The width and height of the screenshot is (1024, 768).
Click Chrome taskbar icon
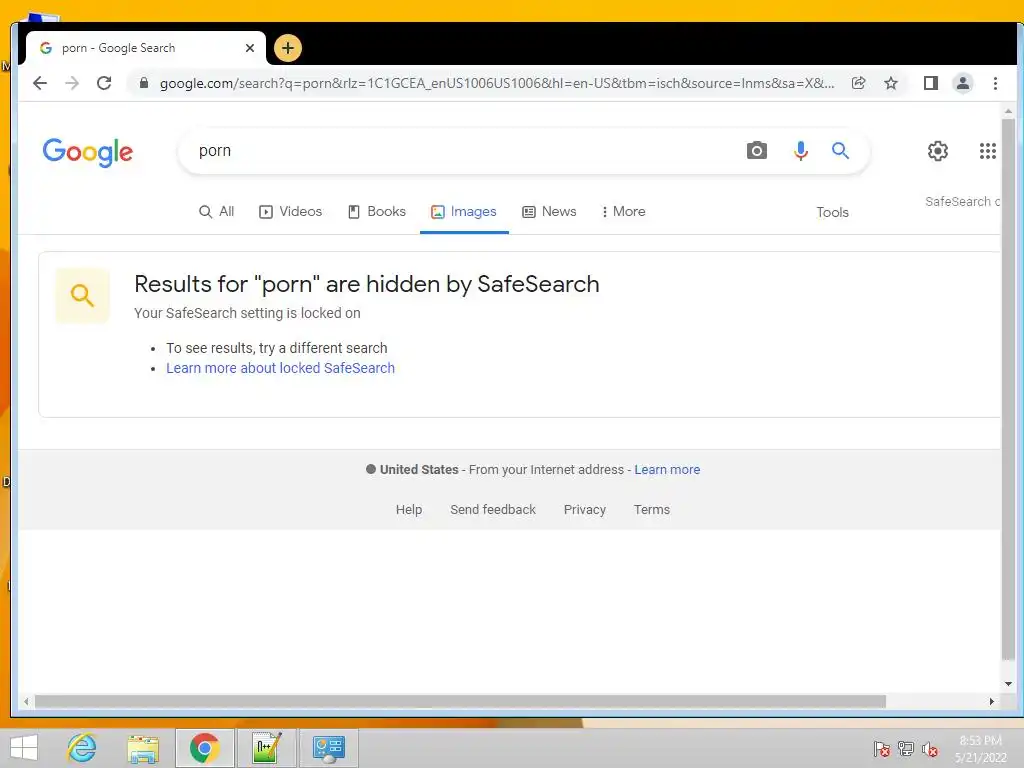(204, 748)
